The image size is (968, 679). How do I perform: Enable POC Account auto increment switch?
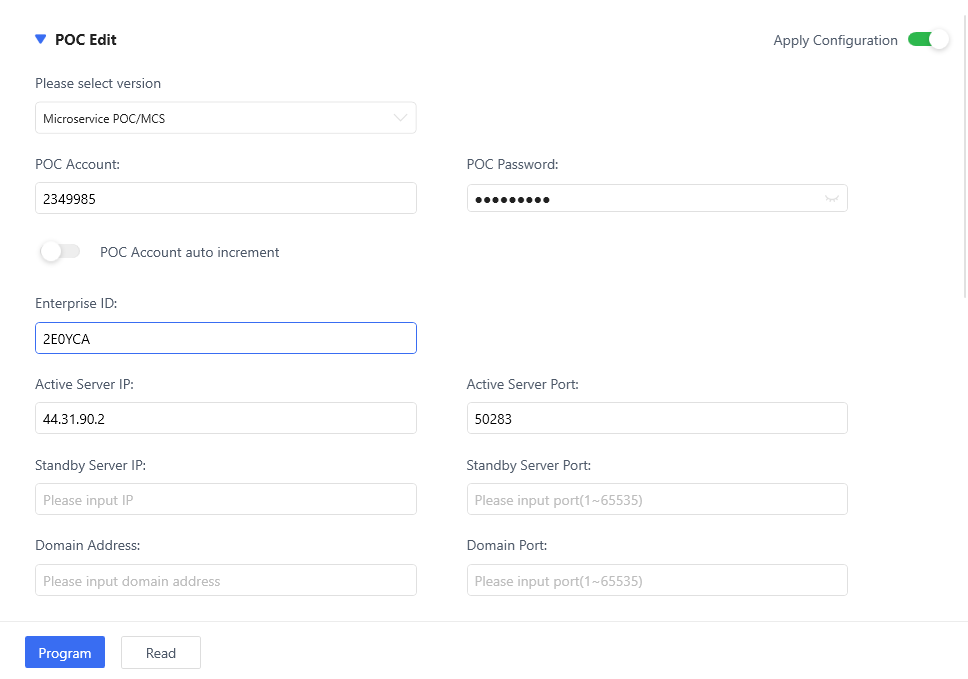pos(60,252)
